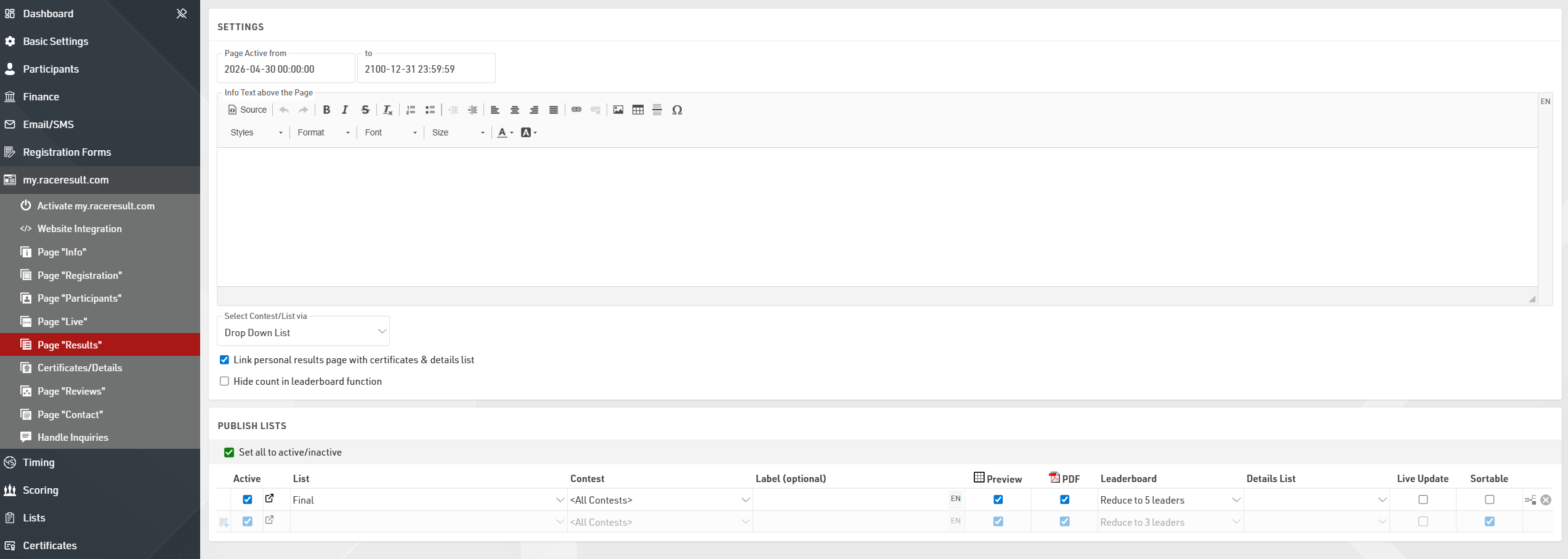The image size is (1568, 559).
Task: Open the special character Omega tool
Action: pos(677,110)
